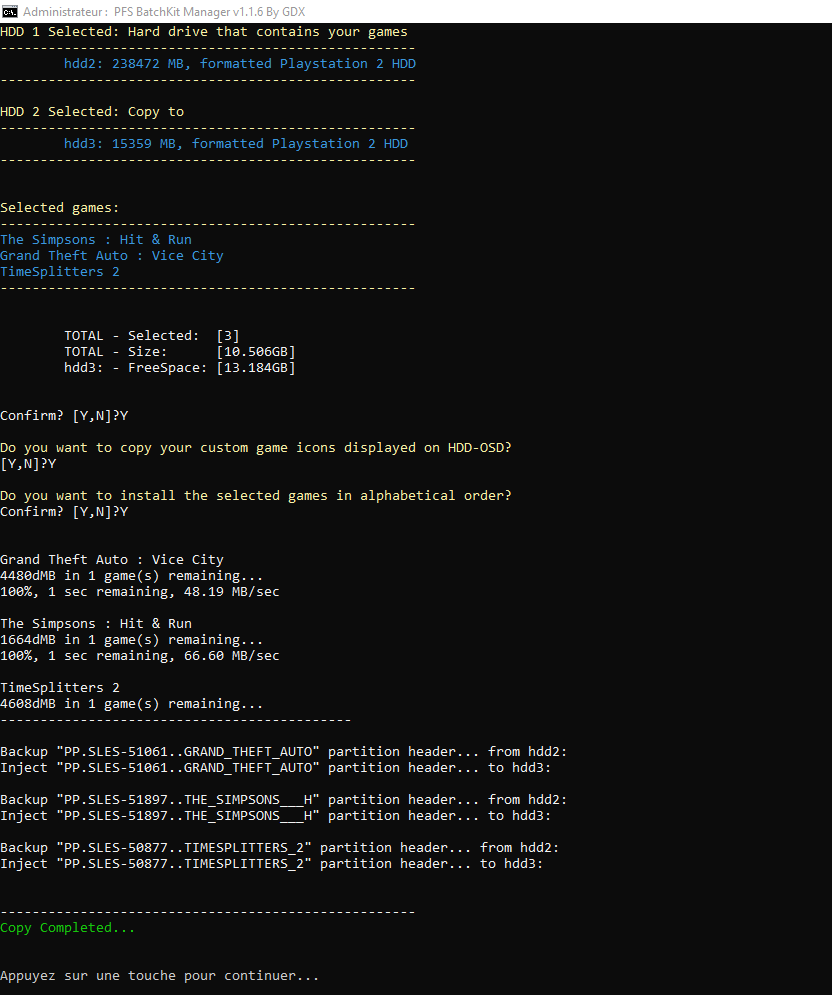The image size is (832, 995).
Task: Click Grand Theft Auto : Vice City entry
Action: pos(112,256)
